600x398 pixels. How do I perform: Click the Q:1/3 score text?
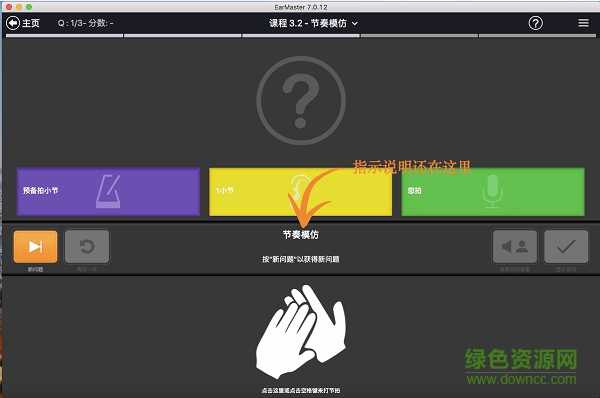pos(85,23)
